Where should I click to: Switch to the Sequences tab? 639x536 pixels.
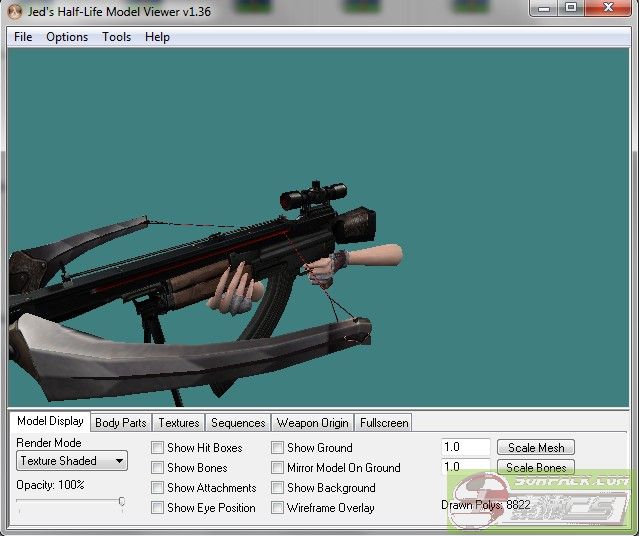pyautogui.click(x=238, y=423)
